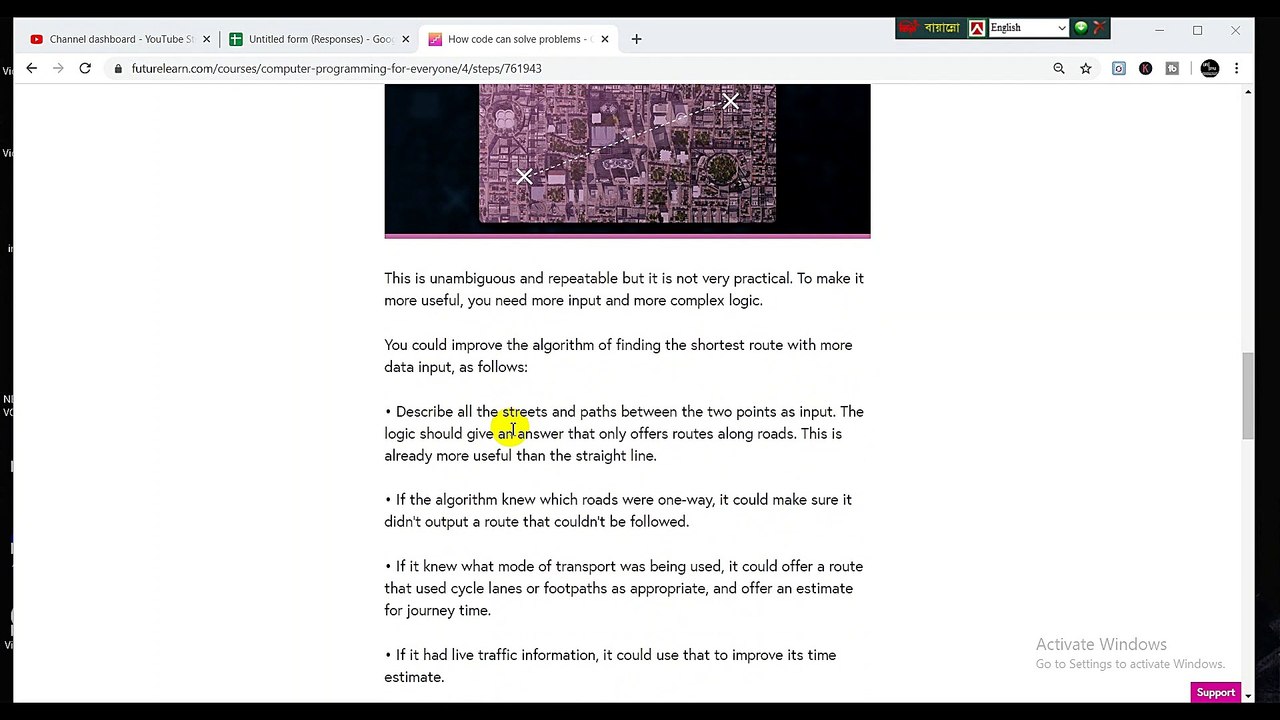
Task: Click paragraph 'If it knew what mode of transport'
Action: click(x=624, y=588)
